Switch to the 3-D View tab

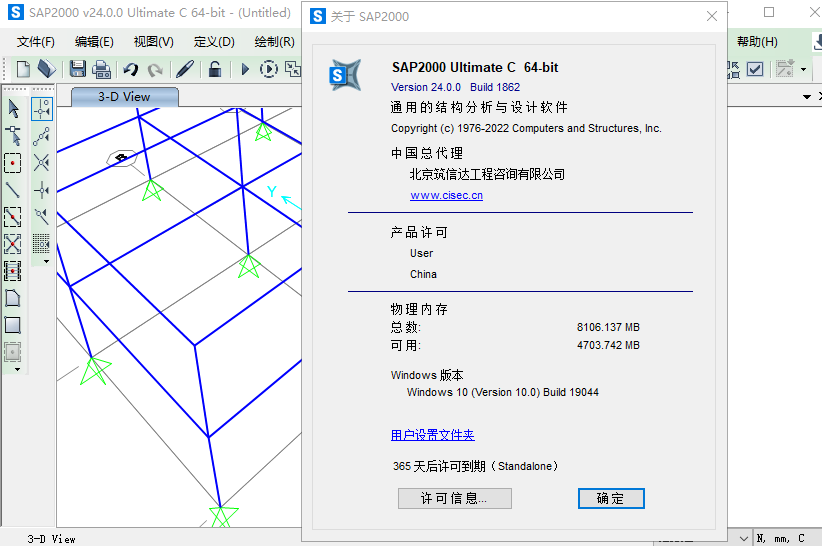coord(125,97)
